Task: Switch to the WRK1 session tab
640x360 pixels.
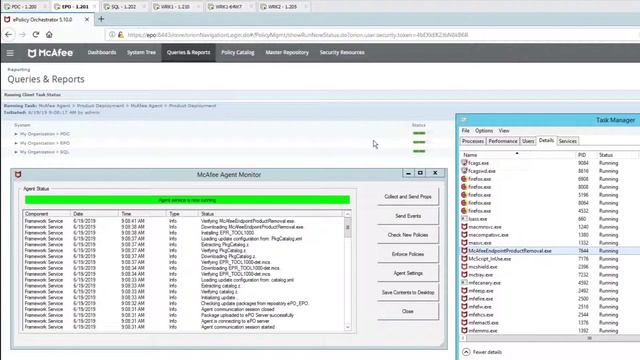Action: pyautogui.click(x=176, y=7)
